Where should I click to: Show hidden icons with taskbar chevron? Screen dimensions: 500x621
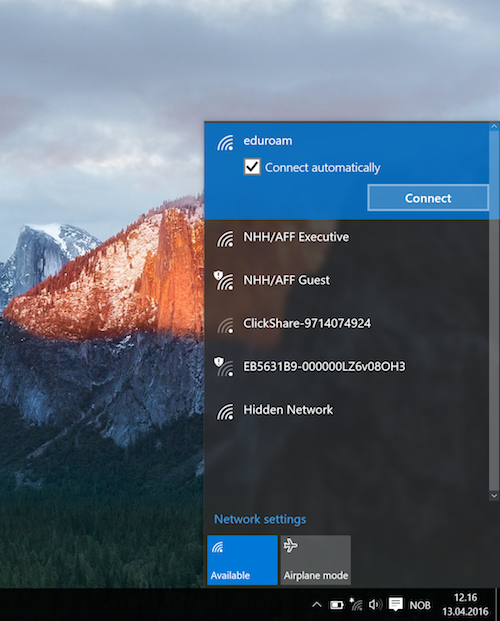pyautogui.click(x=317, y=605)
